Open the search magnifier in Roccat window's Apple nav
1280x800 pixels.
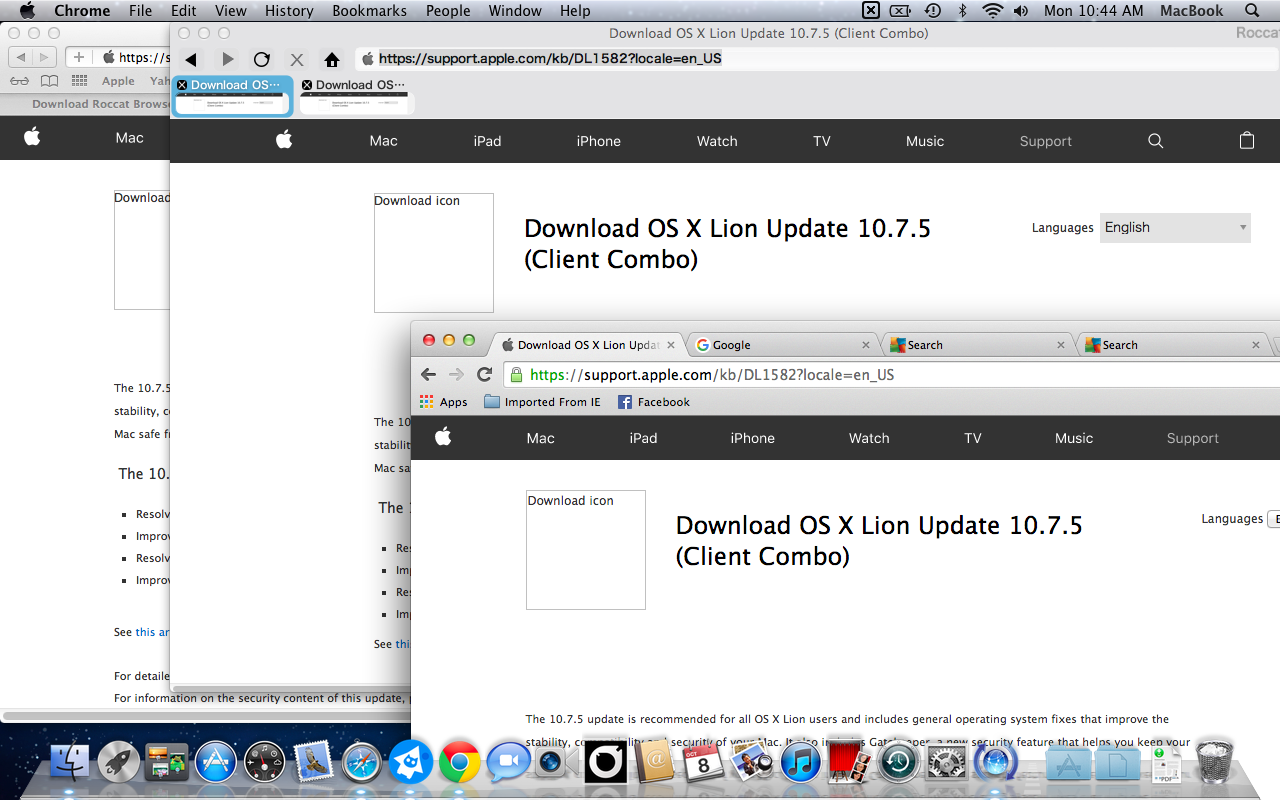pyautogui.click(x=1156, y=141)
